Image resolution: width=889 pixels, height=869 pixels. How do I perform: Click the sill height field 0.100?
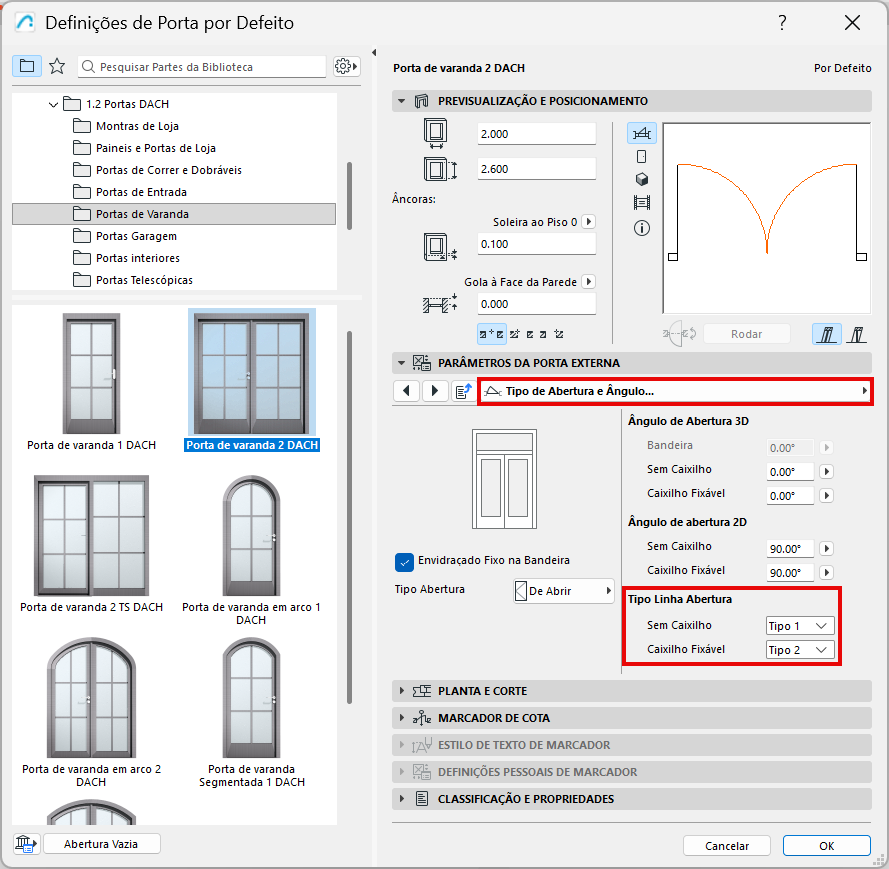(536, 244)
